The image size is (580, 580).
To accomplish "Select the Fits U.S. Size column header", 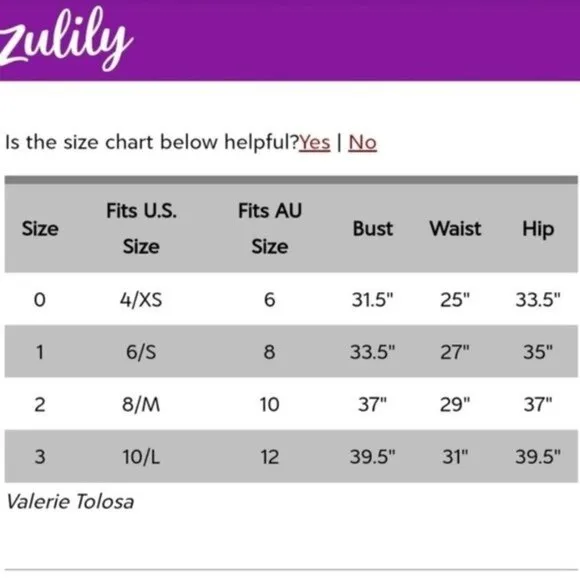I will coord(141,228).
